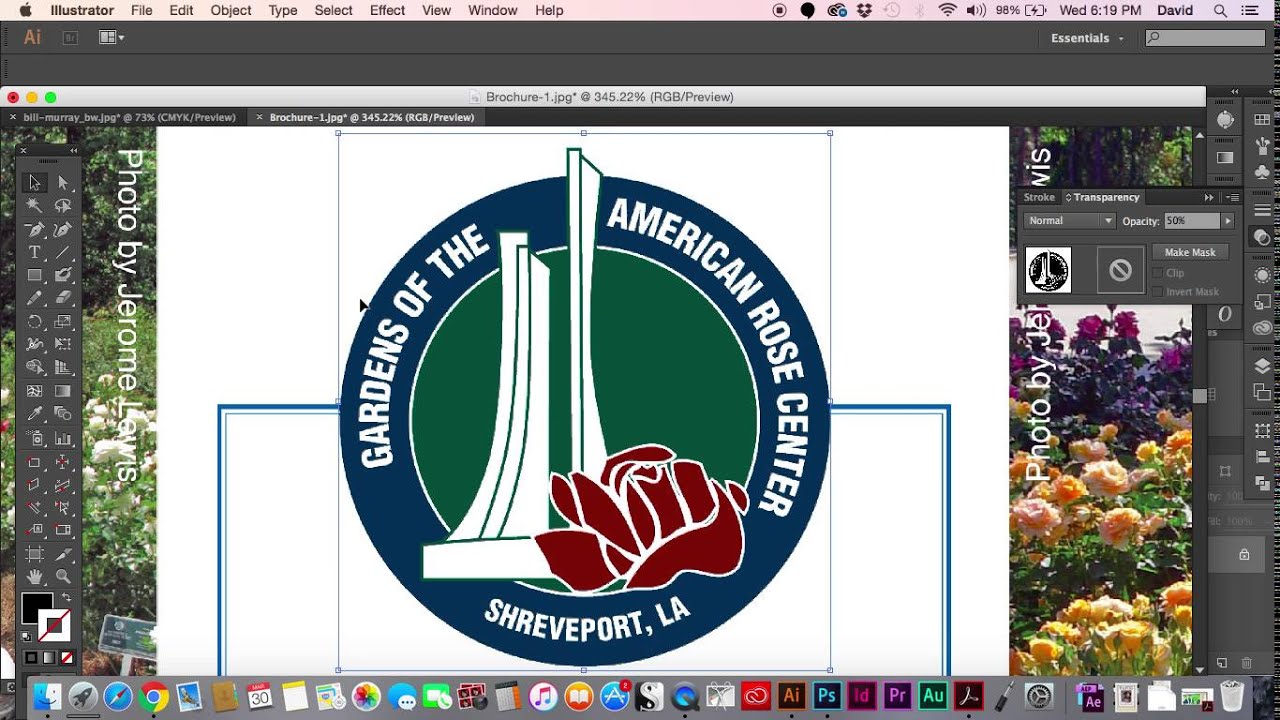The height and width of the screenshot is (720, 1280).
Task: Reset to default fill and stroke
Action: coord(27,636)
